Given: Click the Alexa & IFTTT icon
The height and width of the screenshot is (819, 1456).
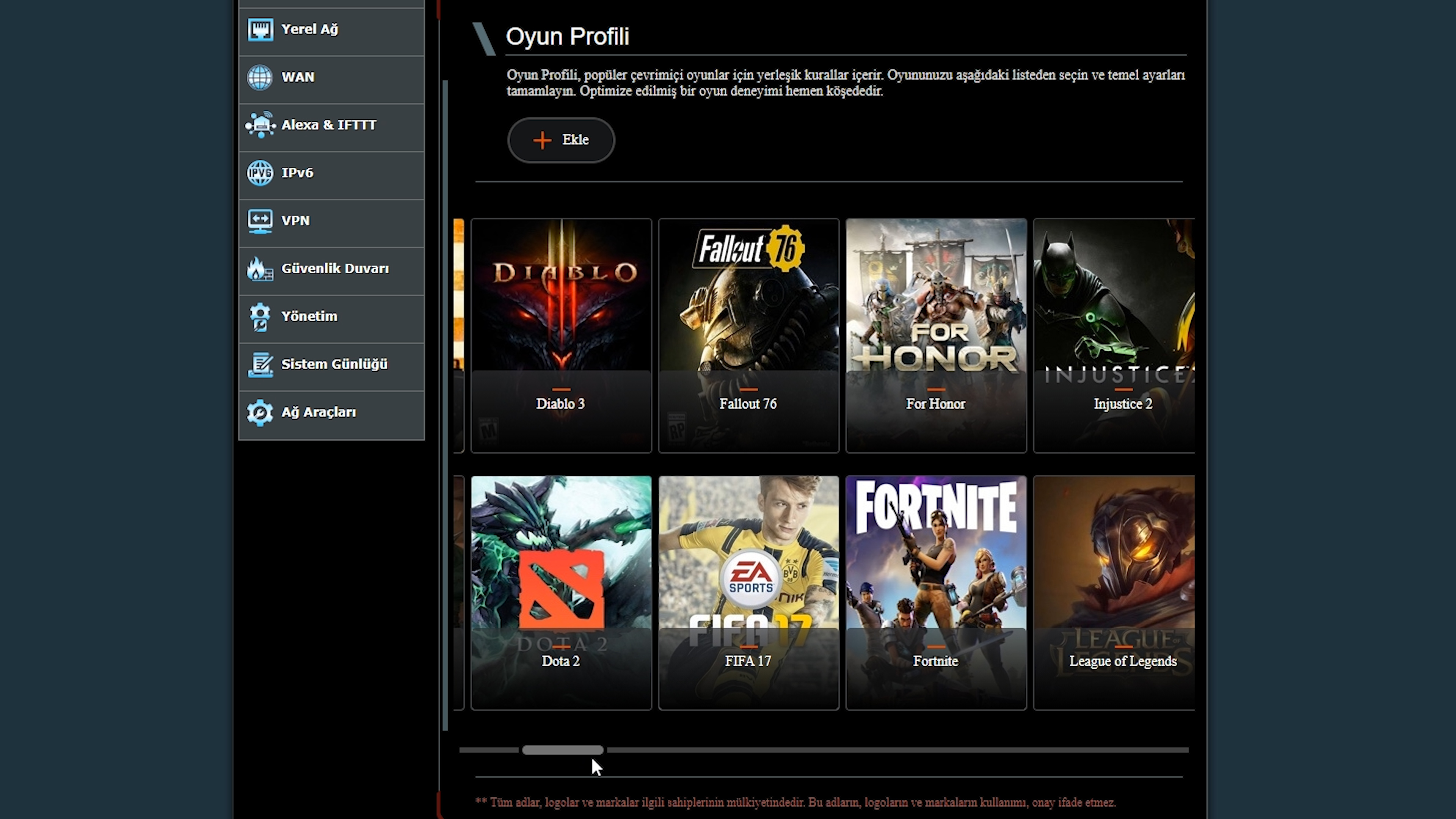Looking at the screenshot, I should [260, 125].
